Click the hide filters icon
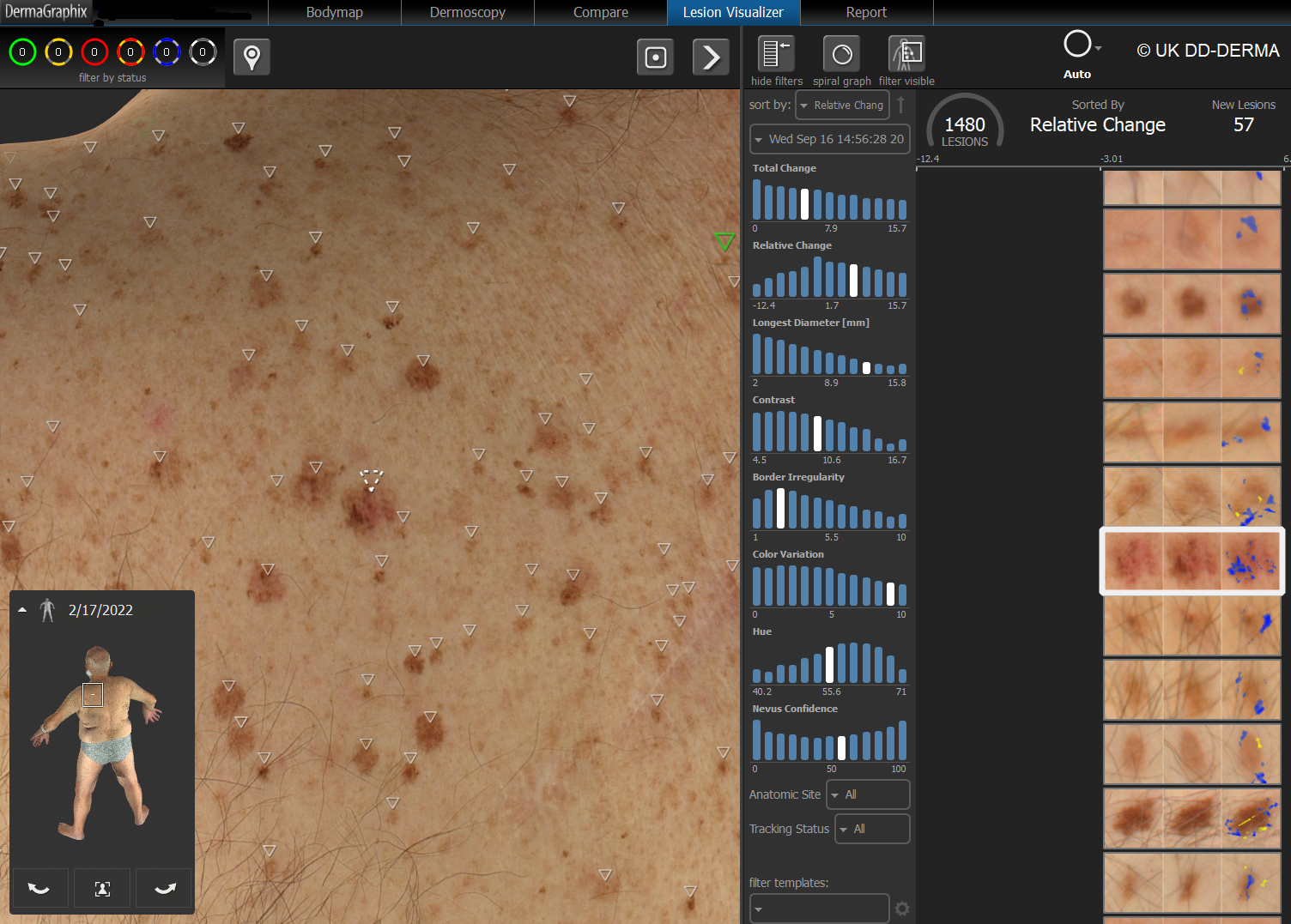This screenshot has width=1291, height=924. (776, 54)
